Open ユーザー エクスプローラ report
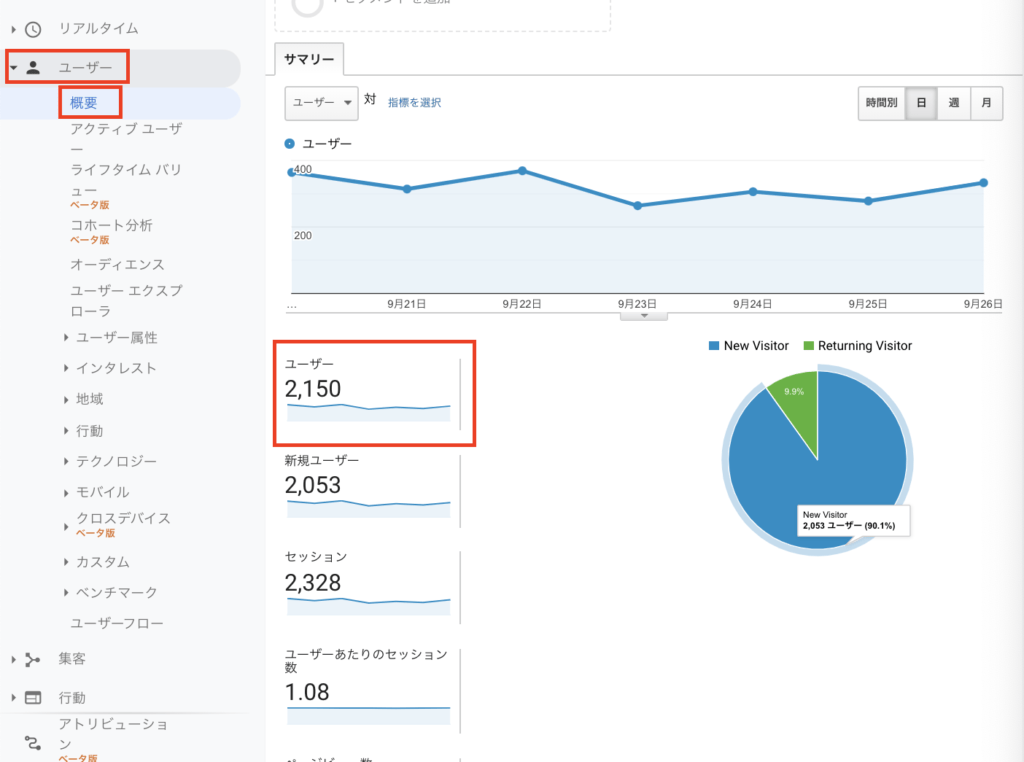The height and width of the screenshot is (762, 1024). pyautogui.click(x=127, y=300)
